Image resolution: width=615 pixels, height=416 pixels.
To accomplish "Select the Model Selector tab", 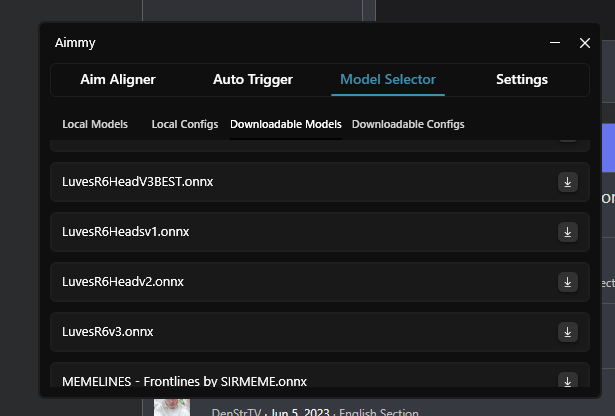I will coord(388,80).
